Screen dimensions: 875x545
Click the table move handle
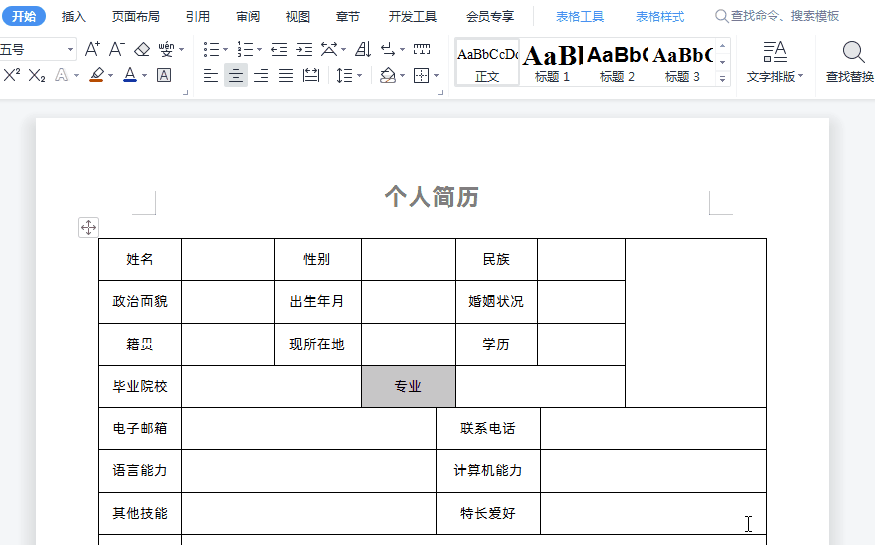tap(88, 227)
